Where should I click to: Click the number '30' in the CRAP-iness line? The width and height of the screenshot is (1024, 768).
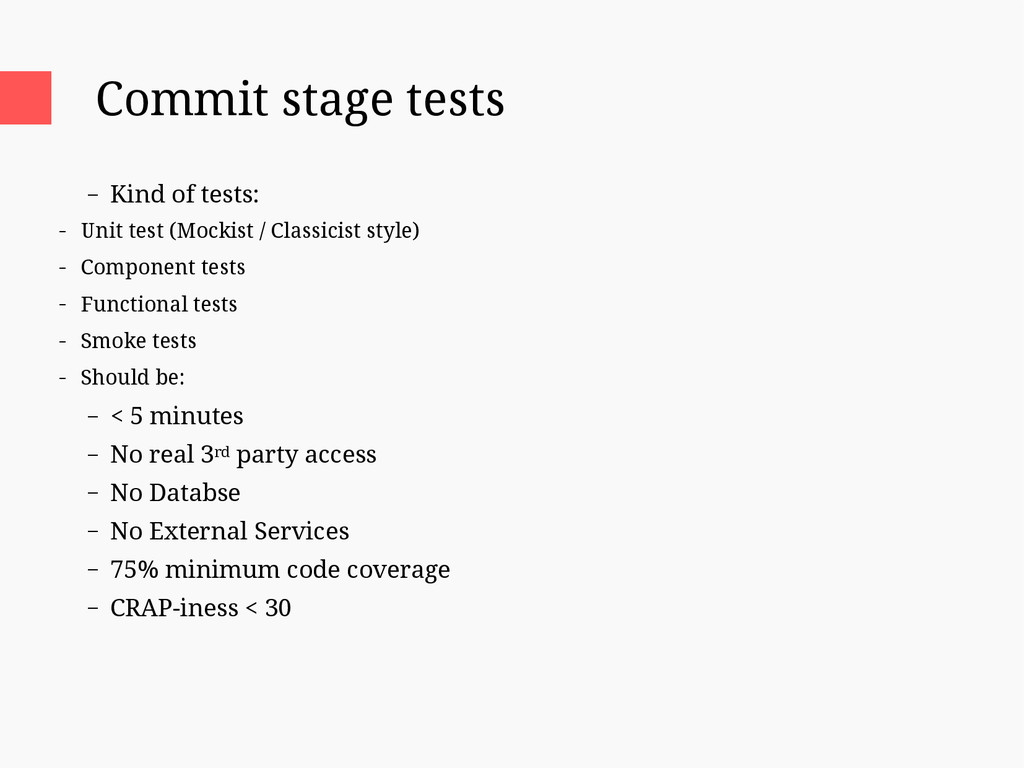[278, 608]
